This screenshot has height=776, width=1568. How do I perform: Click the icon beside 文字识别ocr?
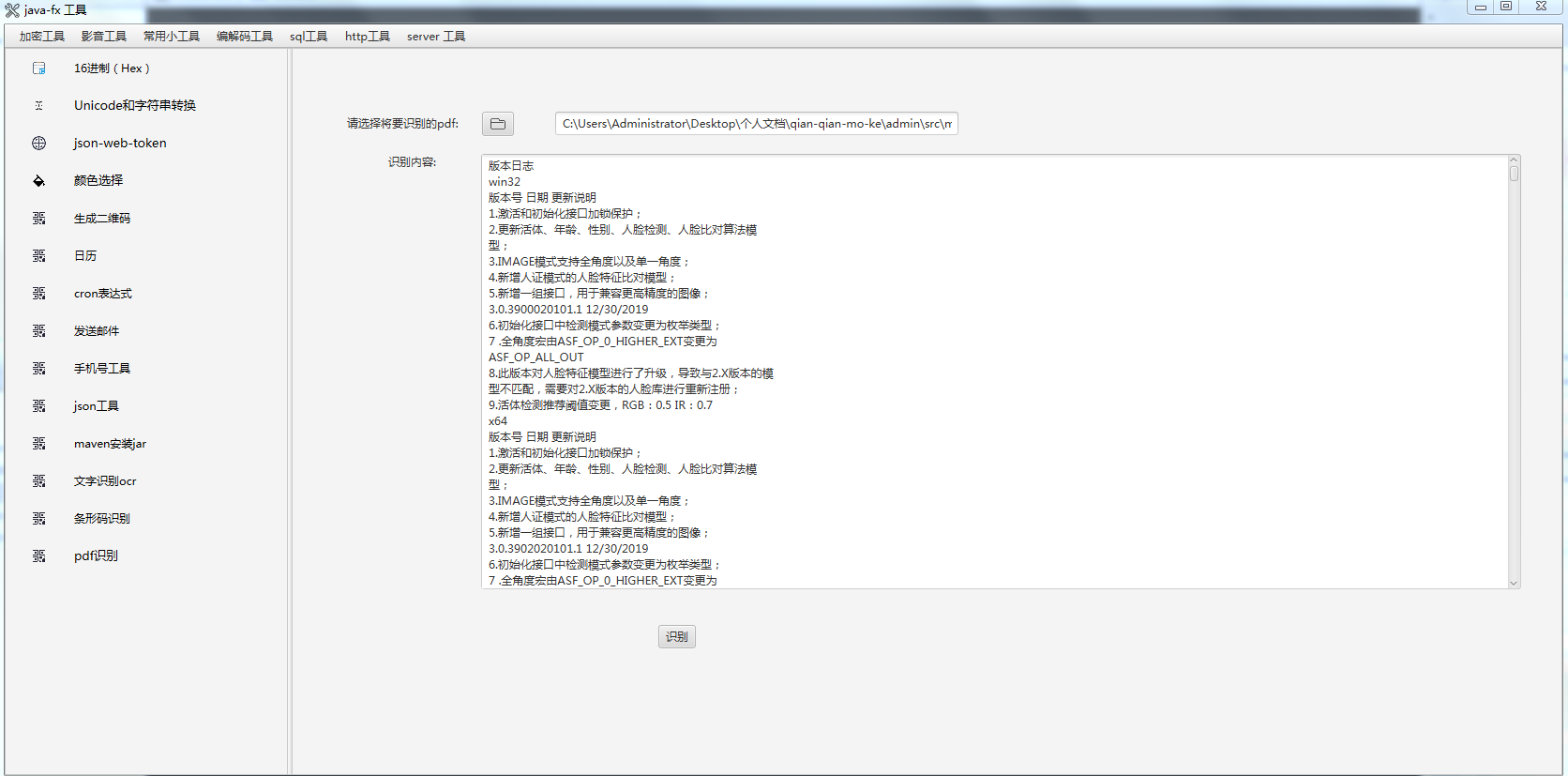click(38, 481)
